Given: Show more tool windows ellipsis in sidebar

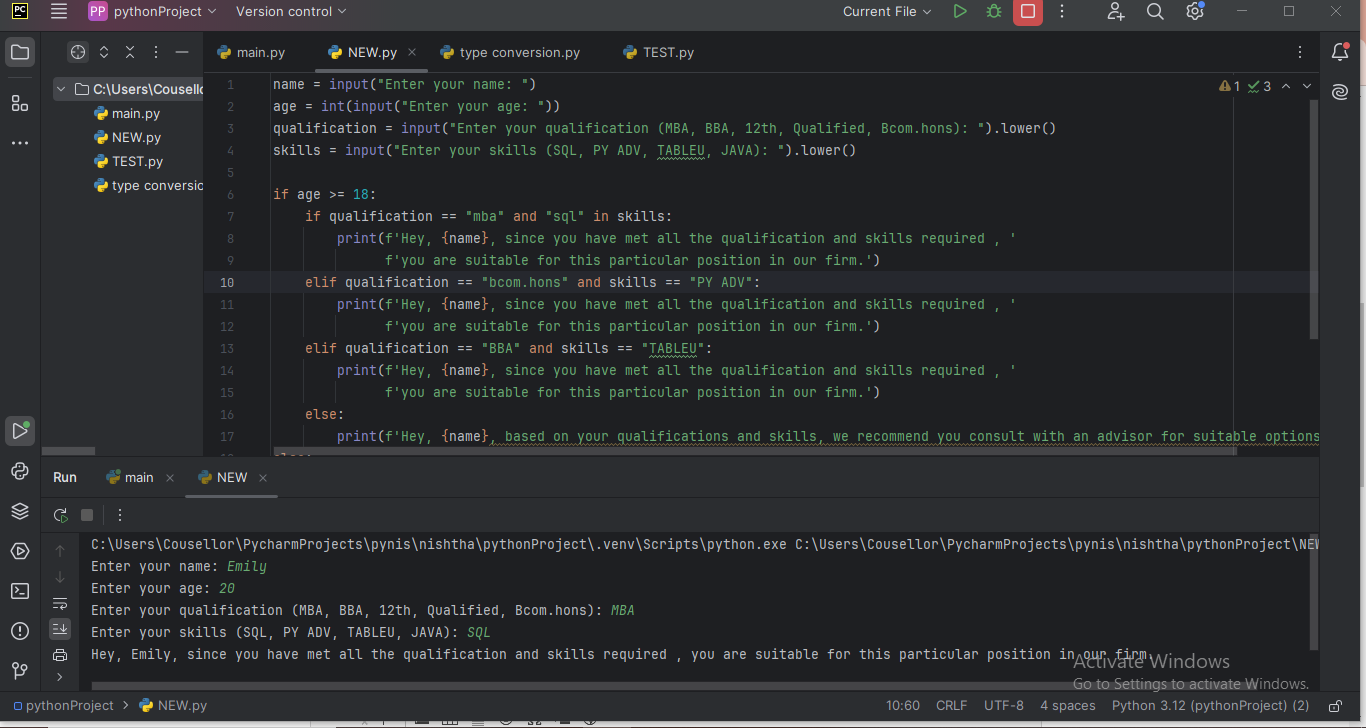Looking at the screenshot, I should [20, 143].
